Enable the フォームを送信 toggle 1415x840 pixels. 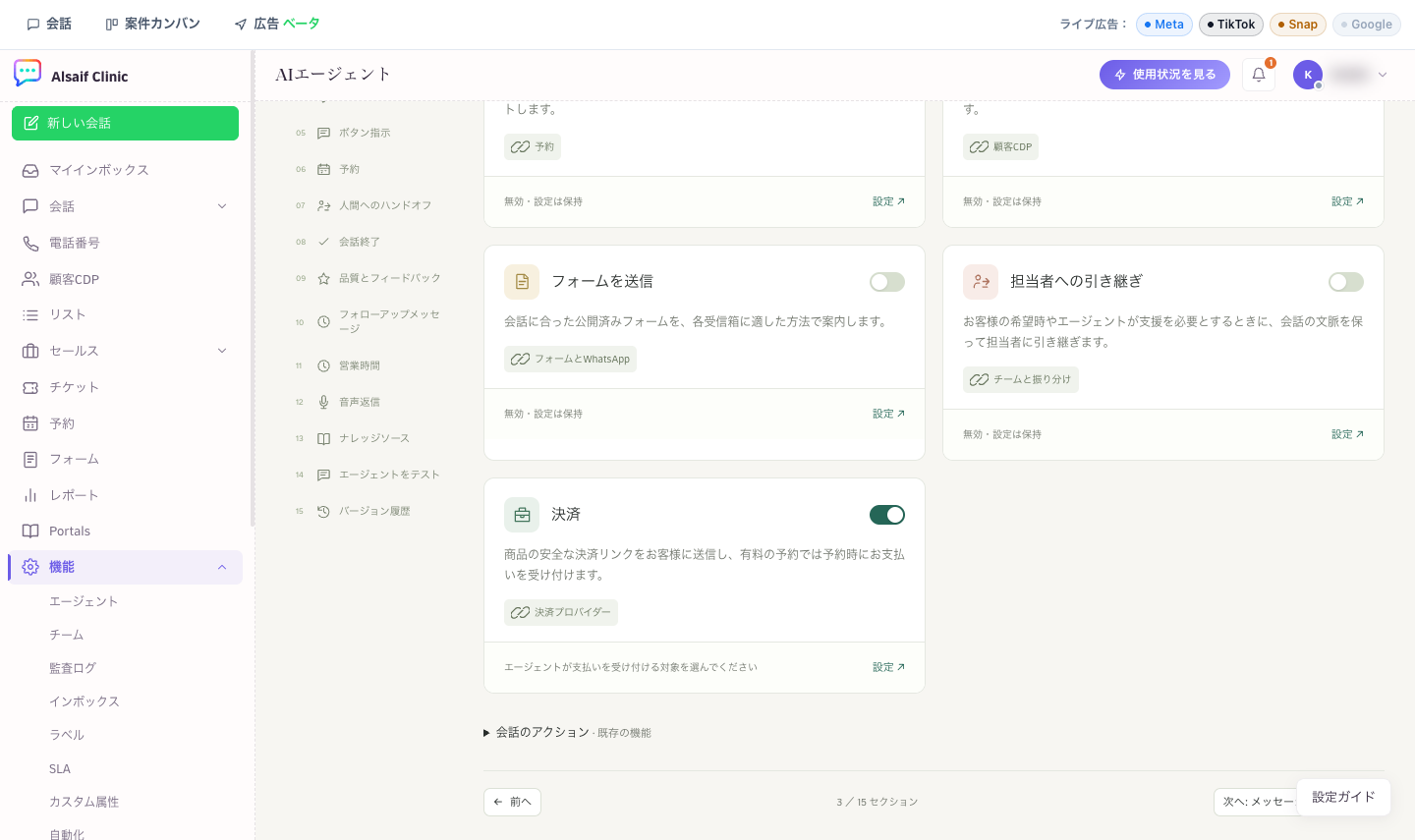(887, 282)
